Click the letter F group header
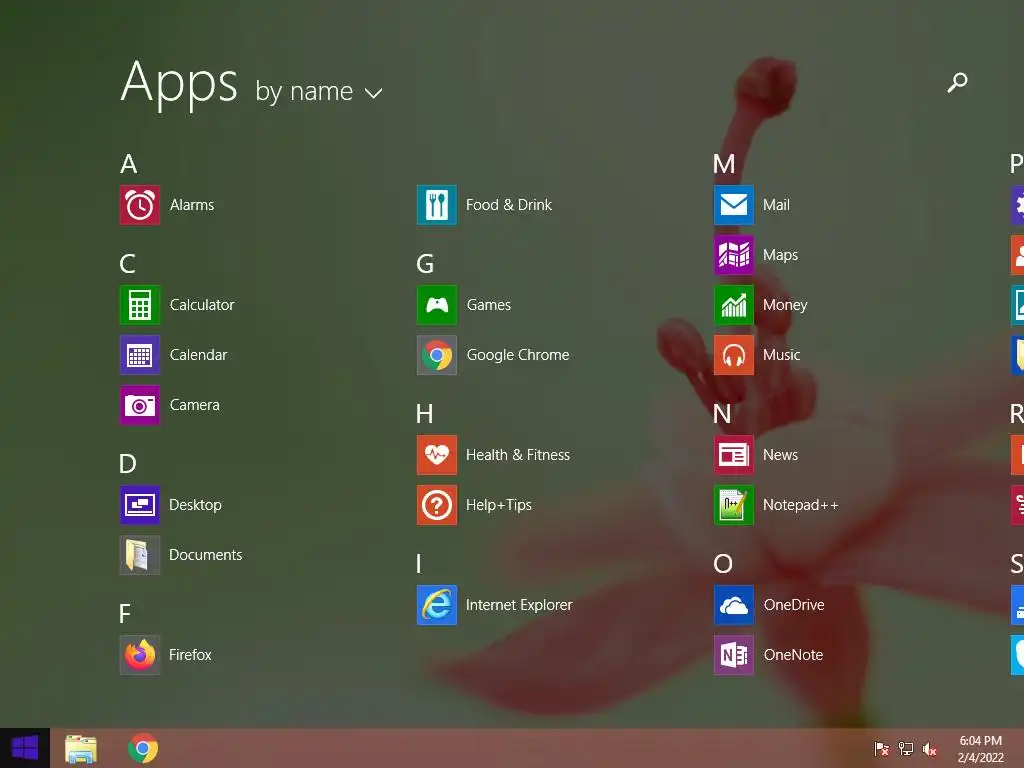This screenshot has height=768, width=1024. tap(125, 614)
